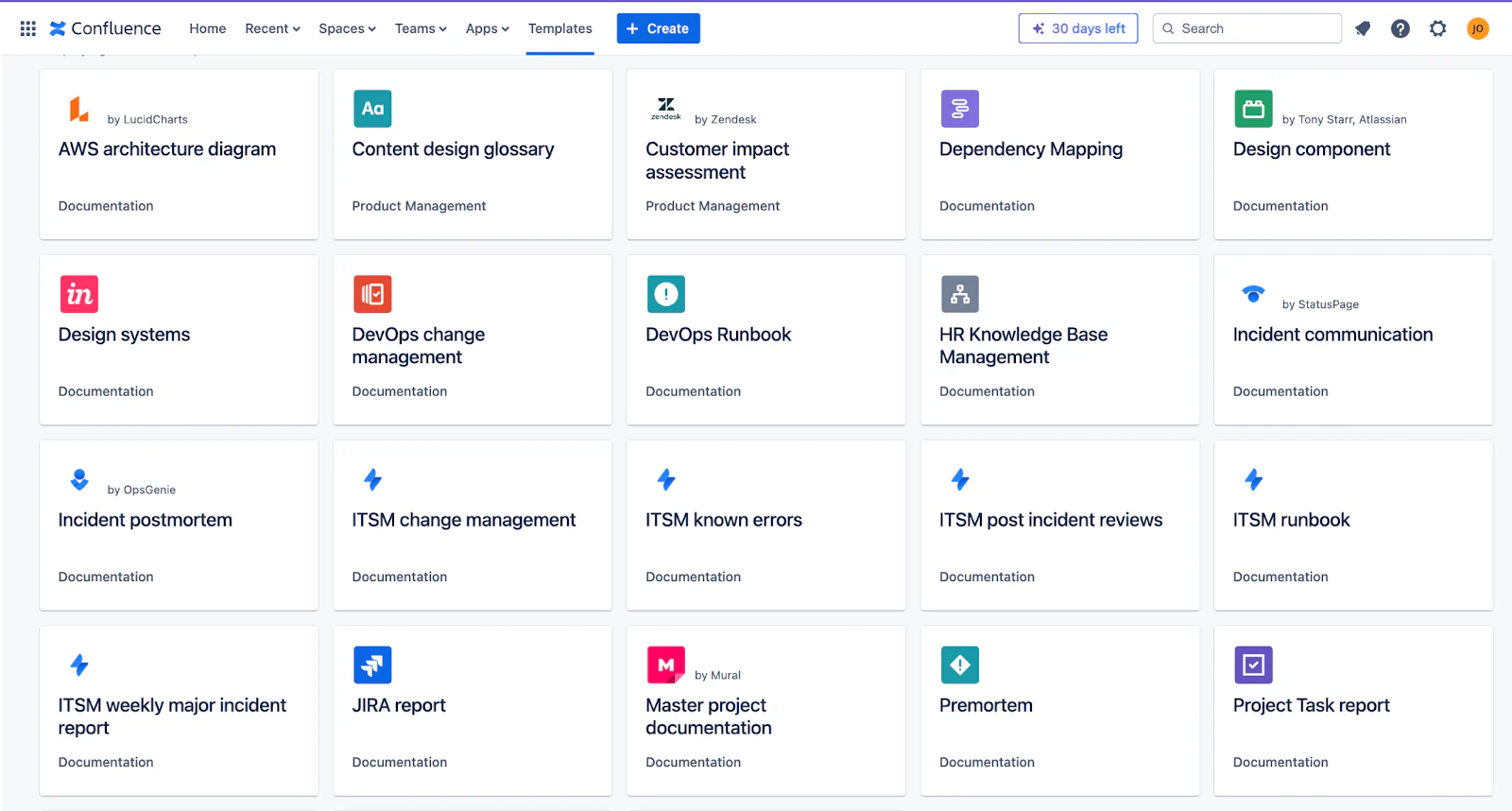This screenshot has width=1512, height=811.
Task: Click the teal DevOps Runbook icon
Action: click(x=666, y=294)
